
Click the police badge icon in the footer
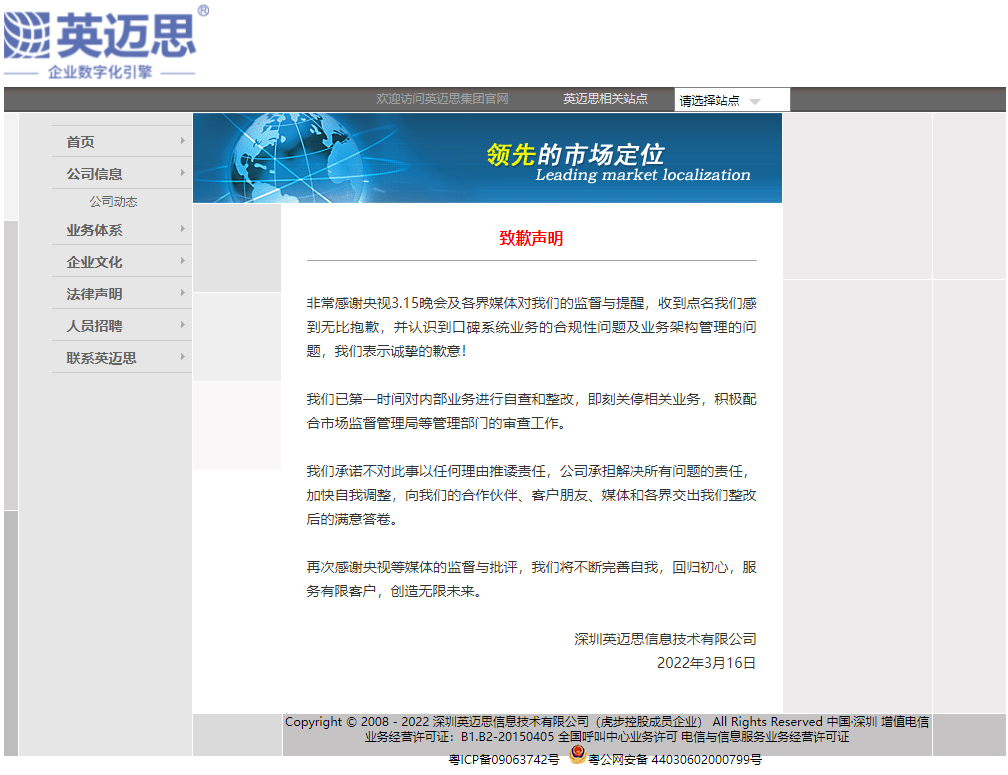(x=577, y=756)
